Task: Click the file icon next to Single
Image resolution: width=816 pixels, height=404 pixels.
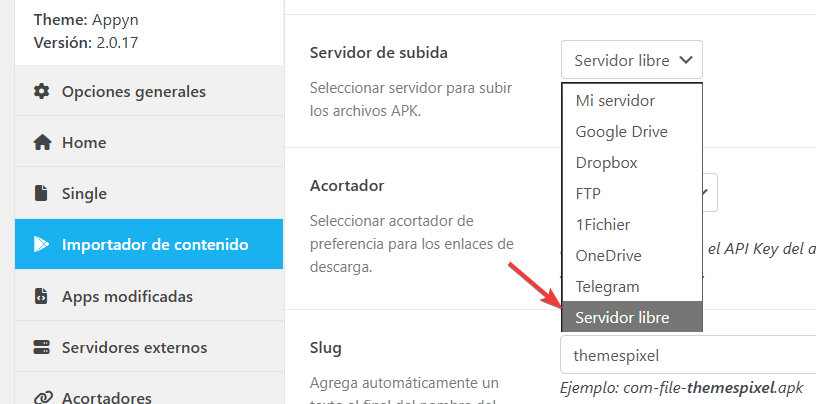Action: 41,193
